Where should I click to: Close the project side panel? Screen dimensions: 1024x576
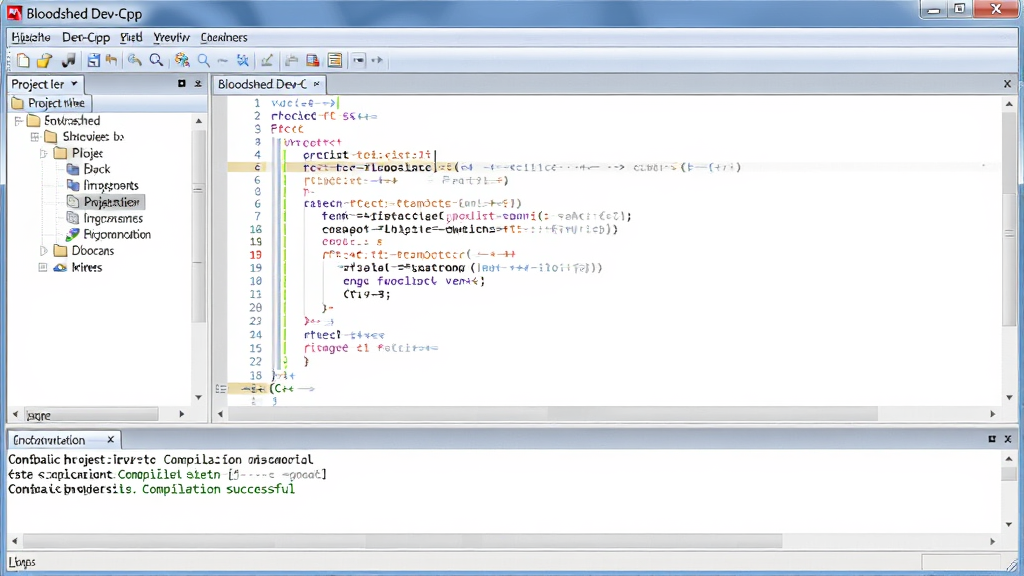(x=198, y=84)
